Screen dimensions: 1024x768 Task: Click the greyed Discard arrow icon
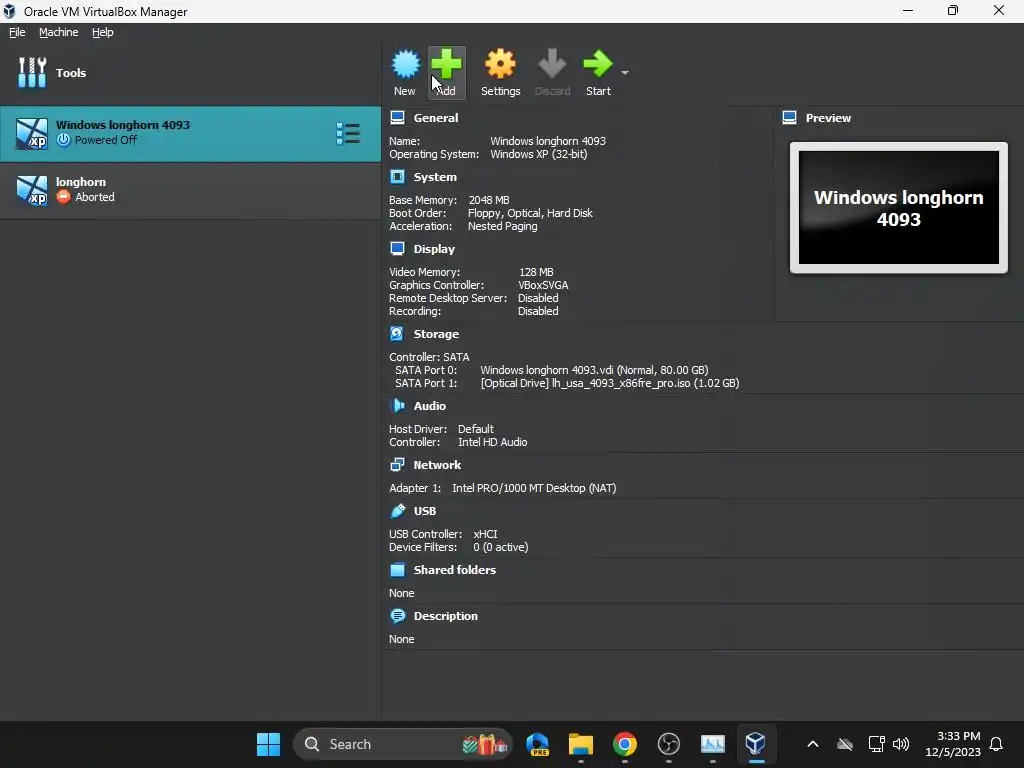point(552,64)
